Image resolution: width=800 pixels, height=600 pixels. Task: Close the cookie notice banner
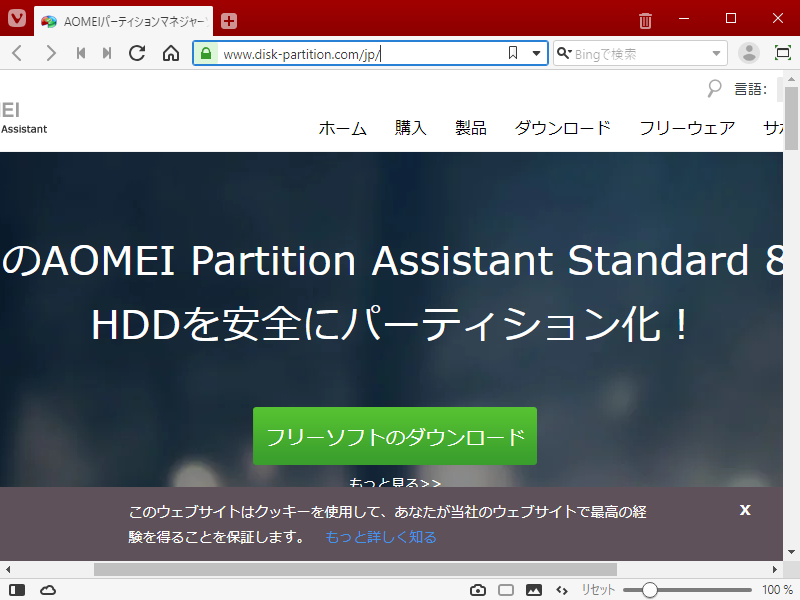click(x=745, y=510)
